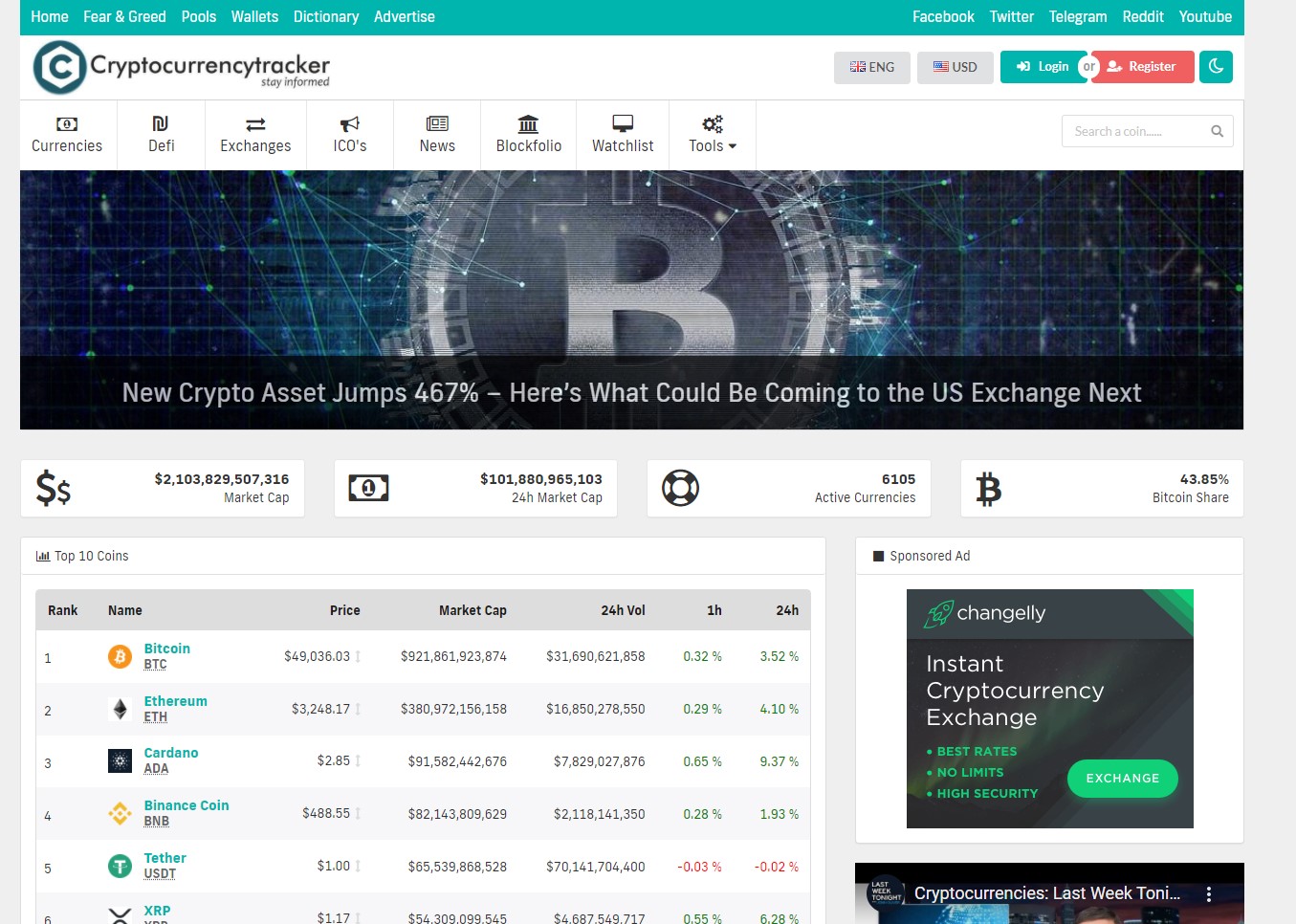Open the Reddit link
1296x924 pixels.
1143,16
